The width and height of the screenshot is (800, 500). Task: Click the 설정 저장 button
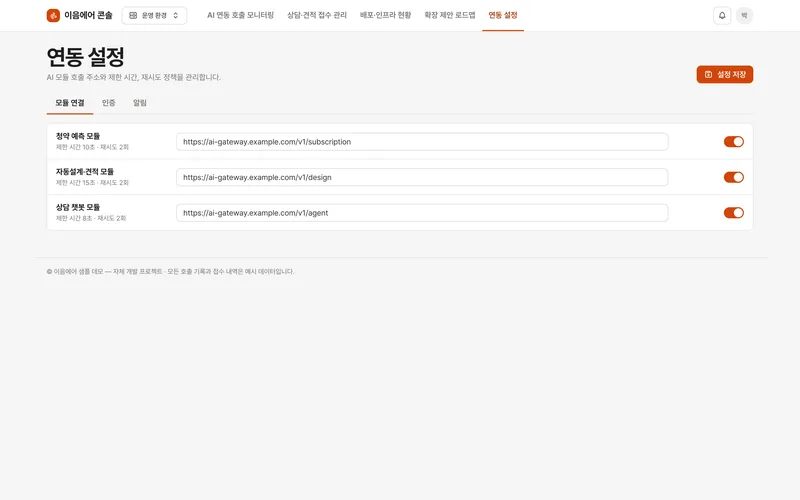pos(724,74)
